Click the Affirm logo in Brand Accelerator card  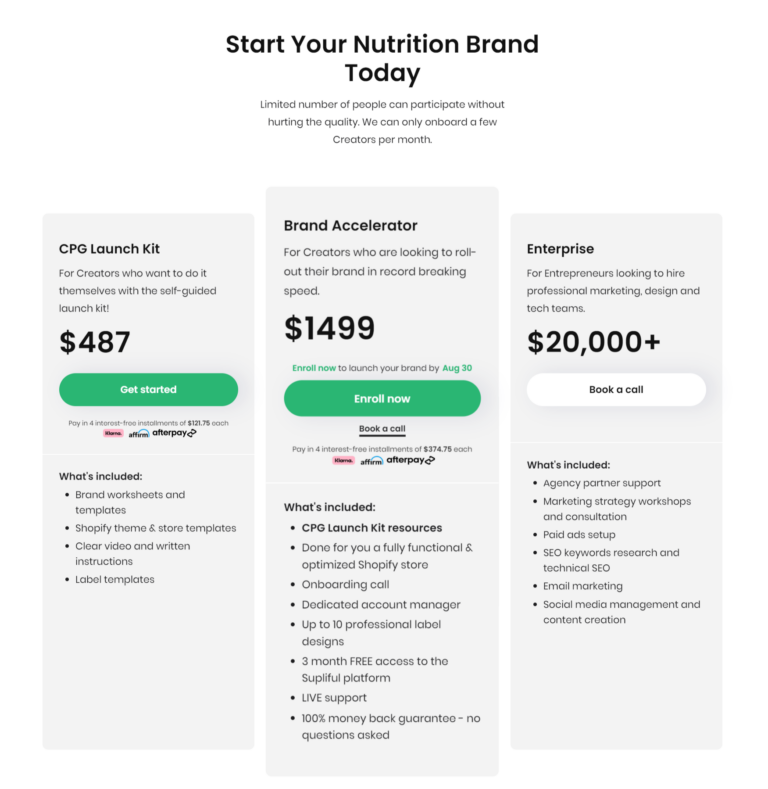pyautogui.click(x=371, y=461)
